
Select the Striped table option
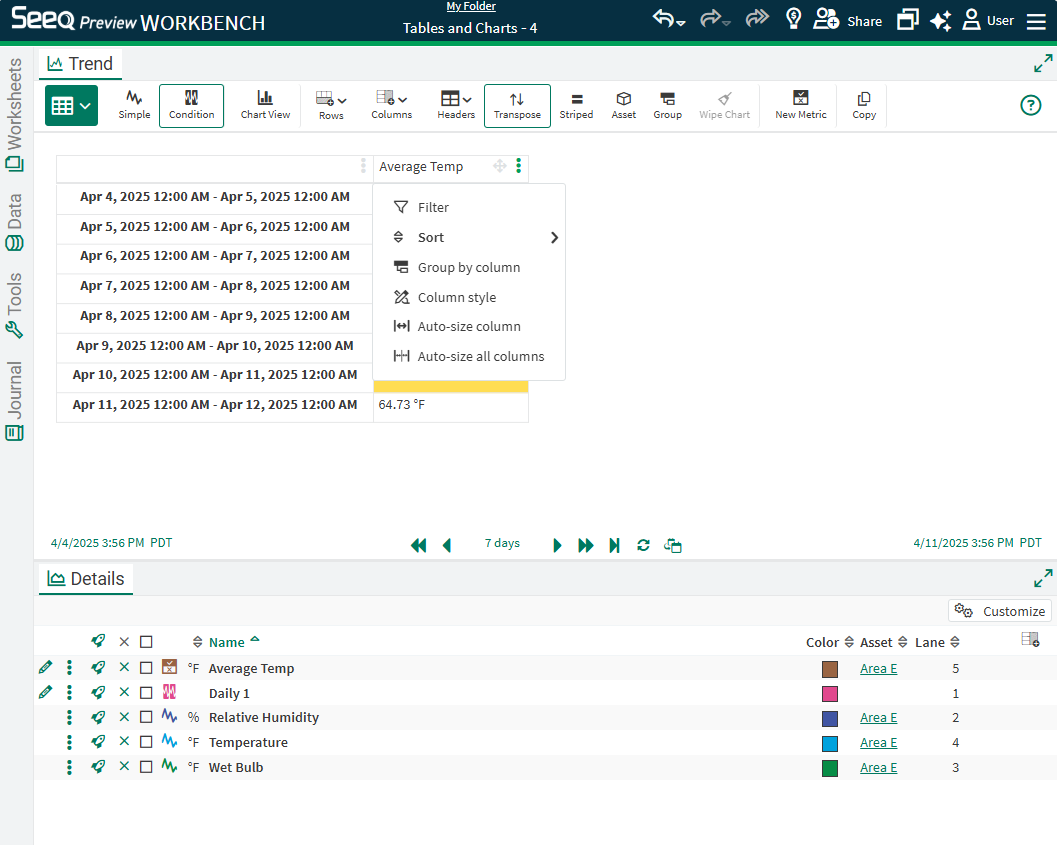pyautogui.click(x=576, y=105)
